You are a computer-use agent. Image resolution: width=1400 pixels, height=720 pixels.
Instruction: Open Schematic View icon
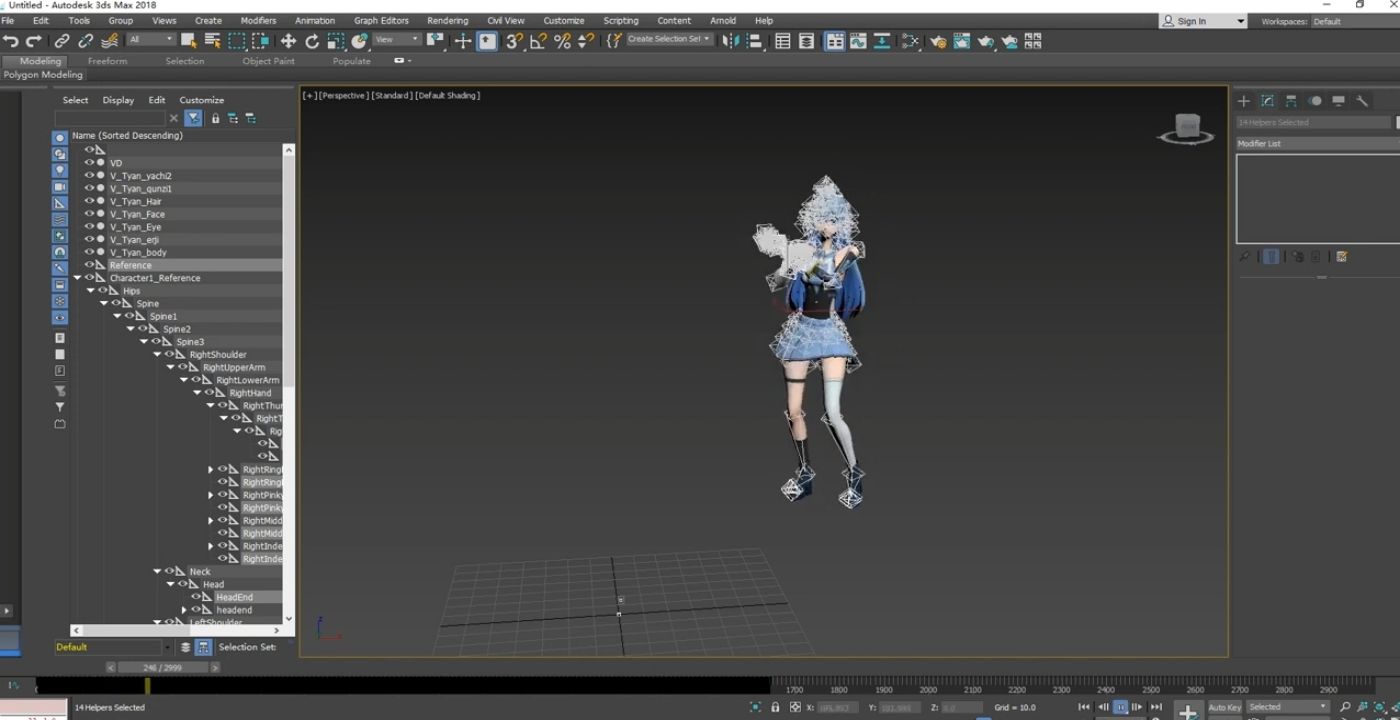click(x=882, y=41)
